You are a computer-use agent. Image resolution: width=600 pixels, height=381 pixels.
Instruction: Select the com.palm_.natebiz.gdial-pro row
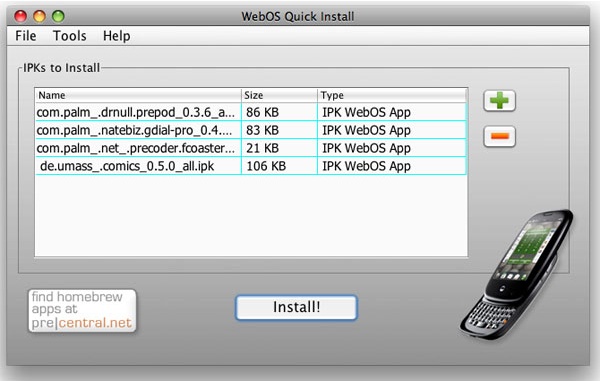coord(251,130)
